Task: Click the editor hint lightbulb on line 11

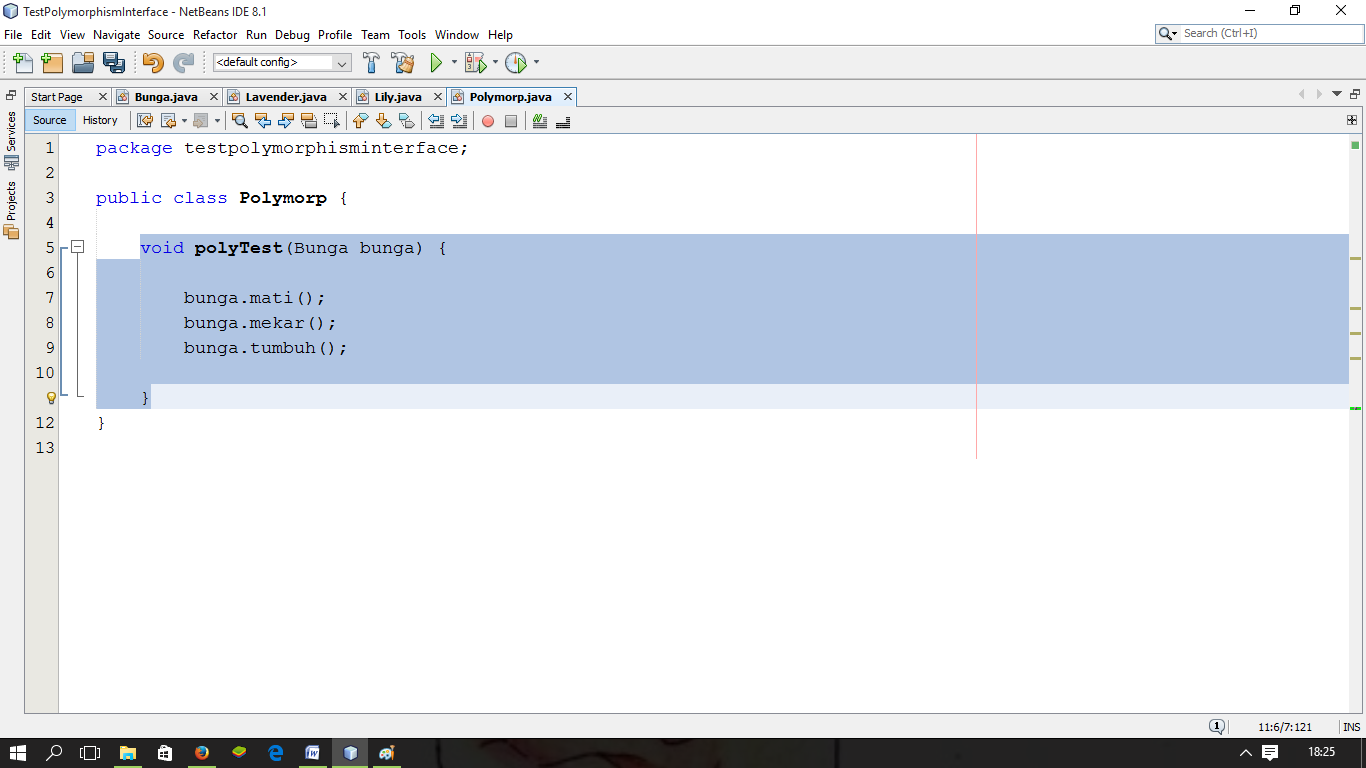Action: click(x=51, y=397)
